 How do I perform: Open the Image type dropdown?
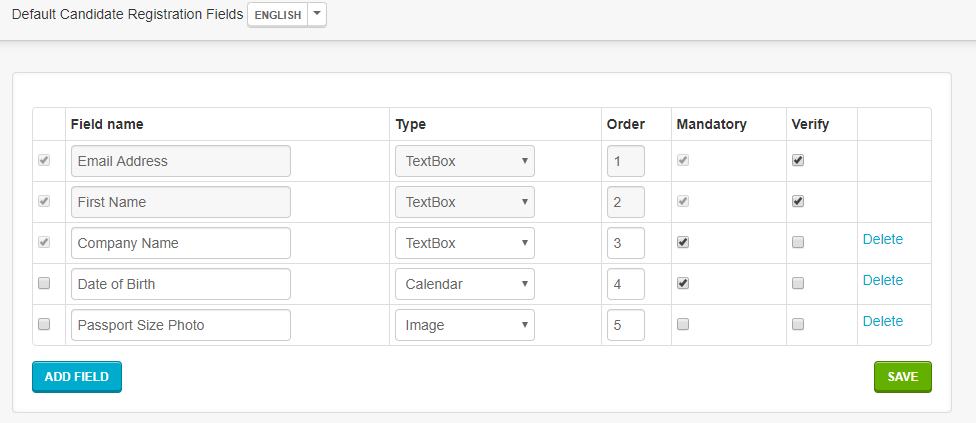(x=465, y=325)
